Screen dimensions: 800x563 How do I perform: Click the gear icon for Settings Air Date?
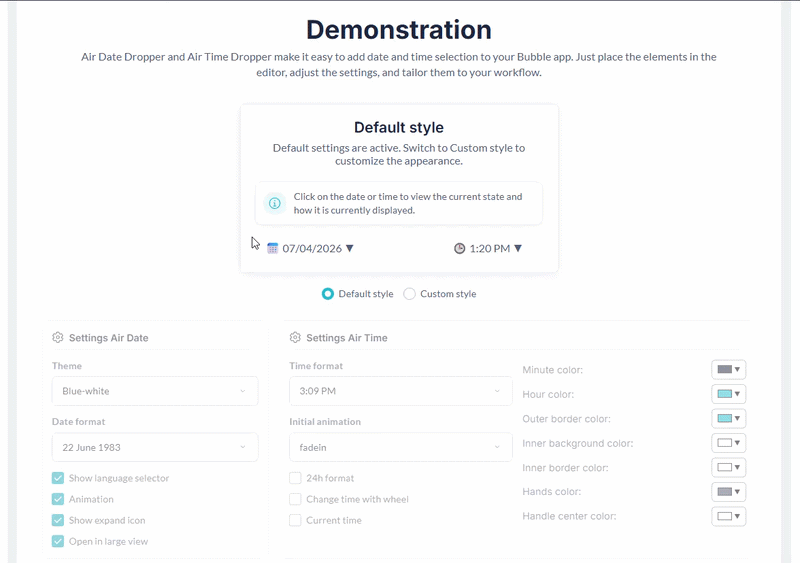click(58, 338)
